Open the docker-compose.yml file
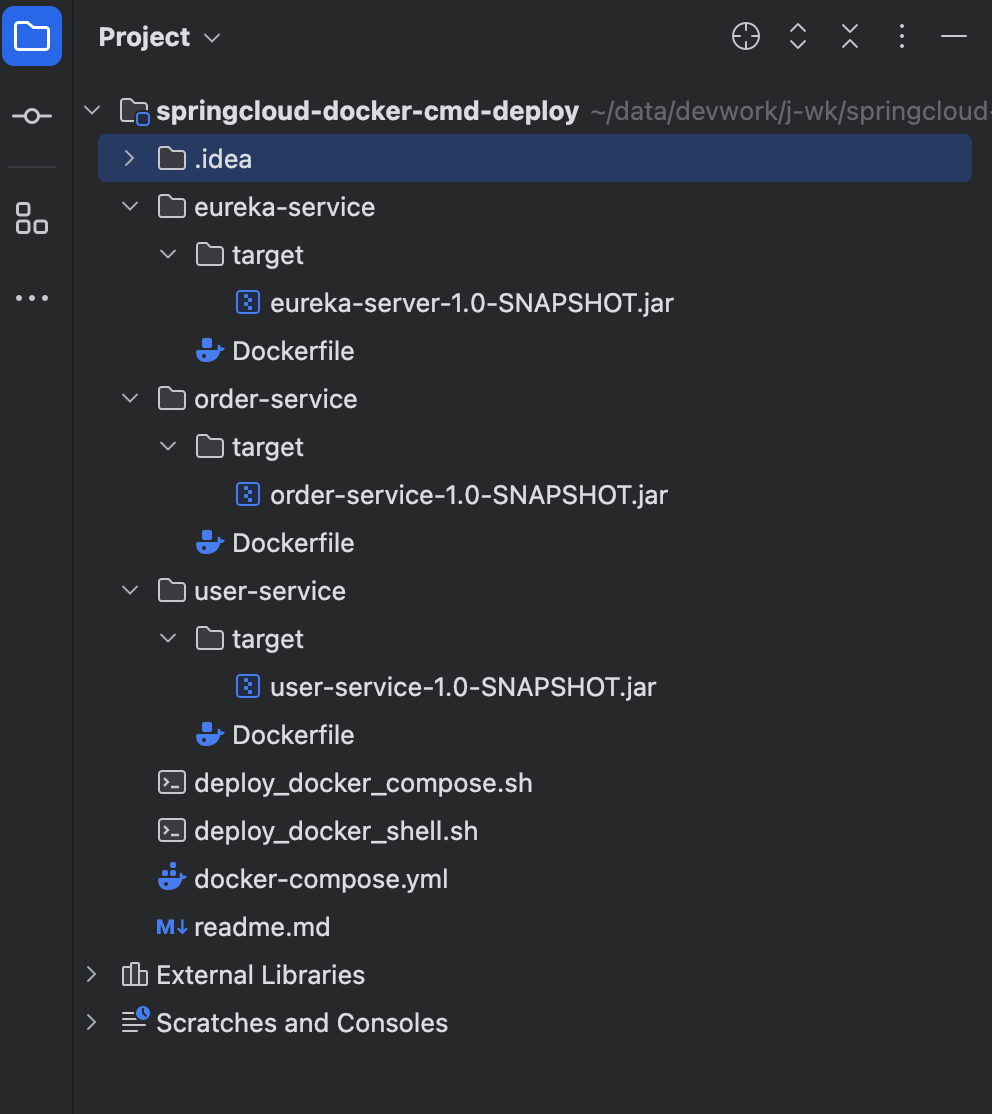Viewport: 992px width, 1114px height. tap(321, 879)
